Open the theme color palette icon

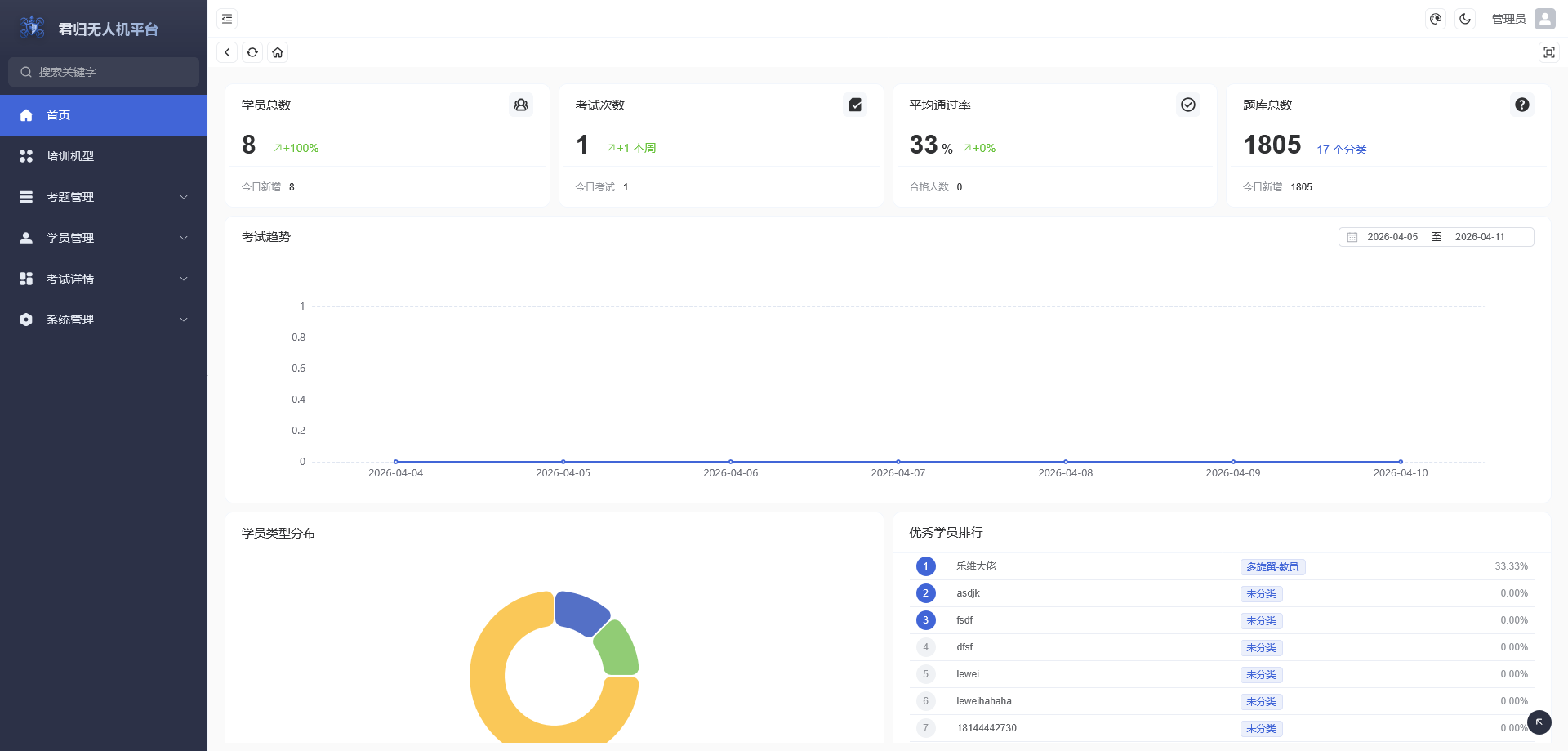click(x=1436, y=19)
